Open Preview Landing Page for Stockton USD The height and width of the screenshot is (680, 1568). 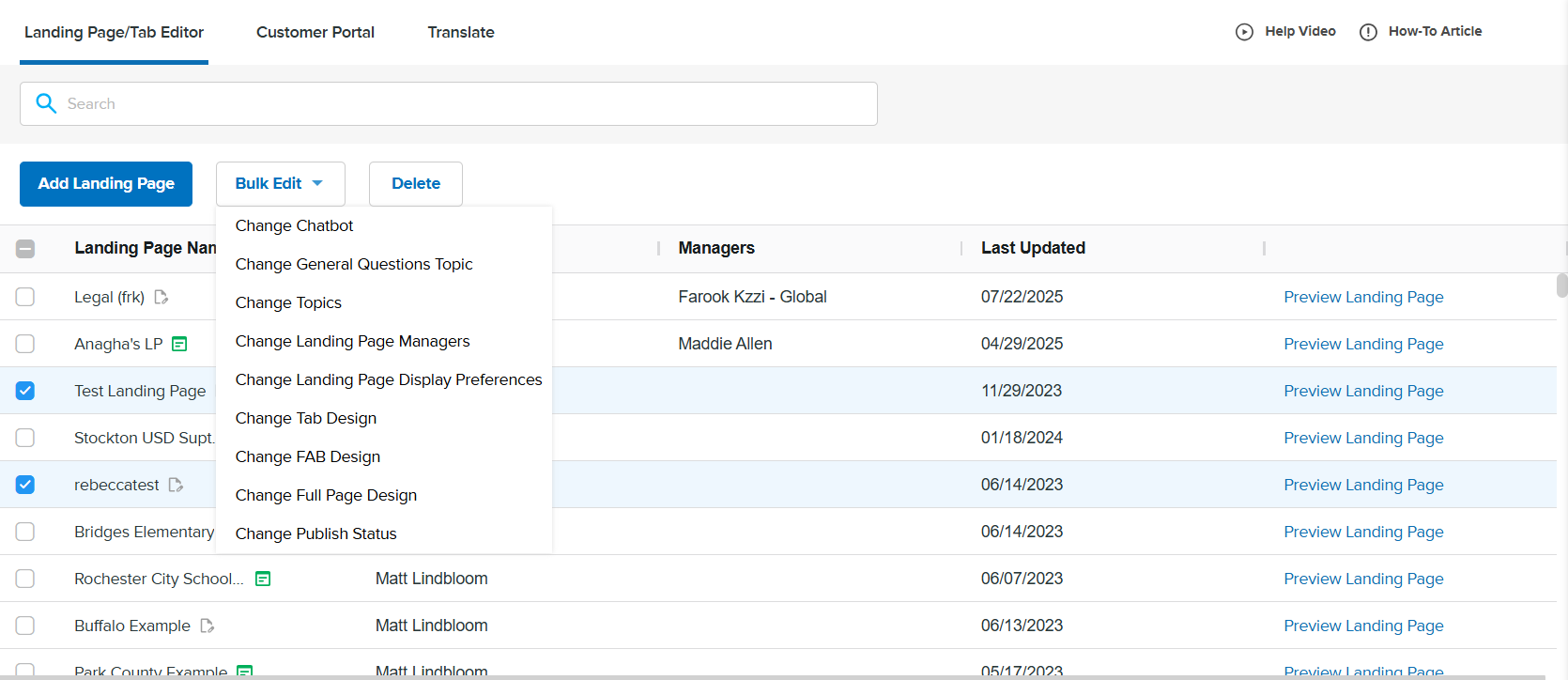point(1363,438)
